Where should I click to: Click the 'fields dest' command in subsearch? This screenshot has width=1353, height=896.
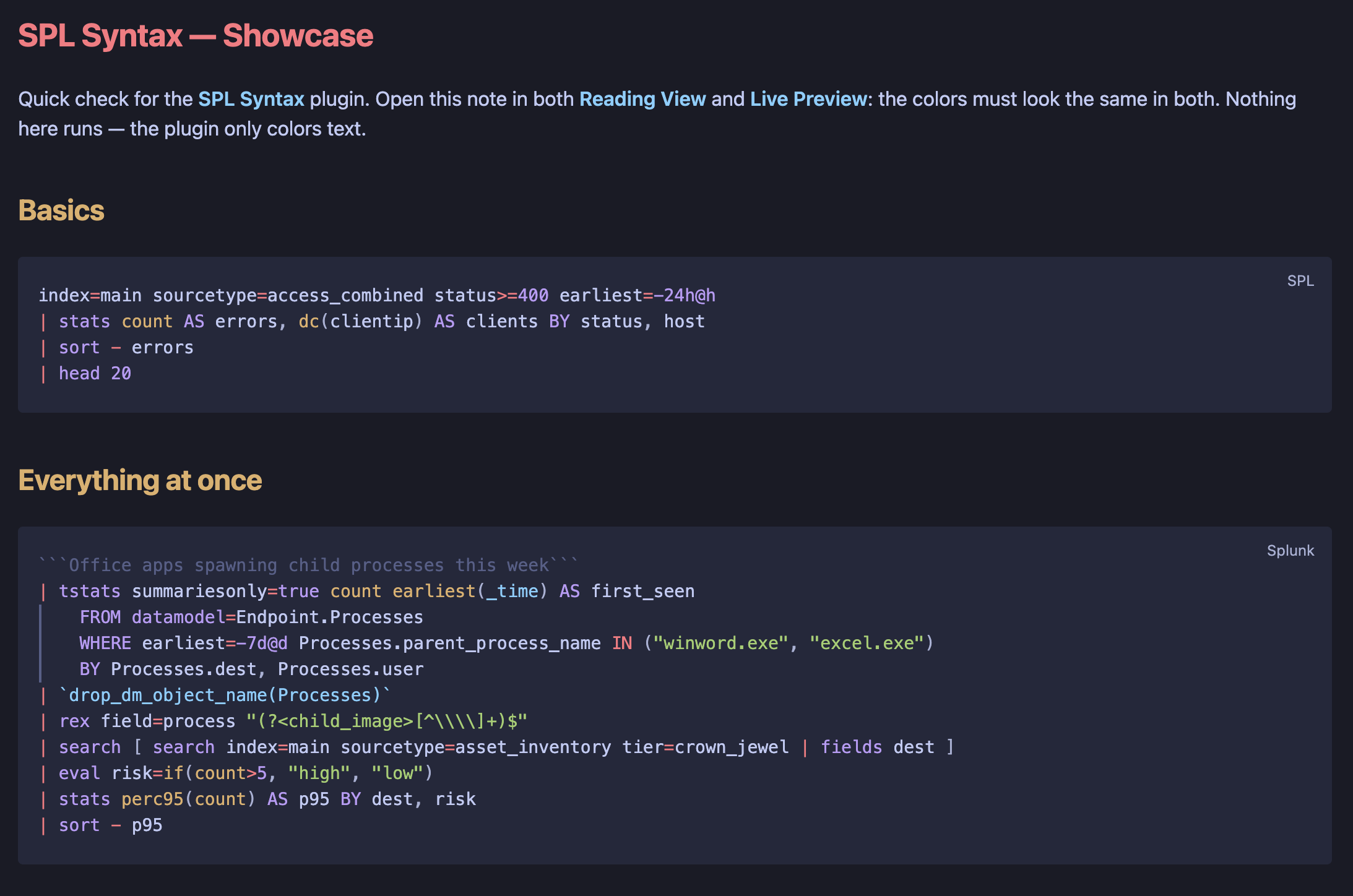877,747
